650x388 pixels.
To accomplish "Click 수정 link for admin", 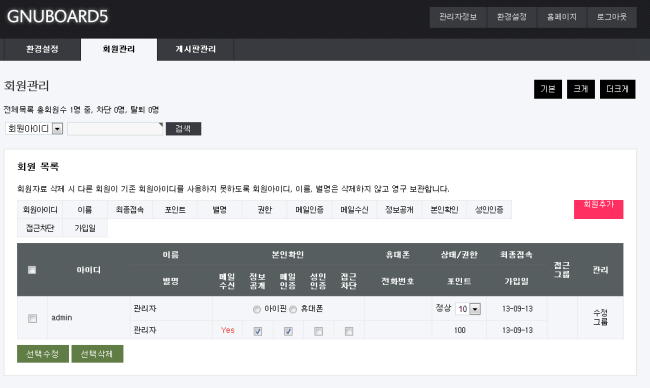I will (x=600, y=313).
